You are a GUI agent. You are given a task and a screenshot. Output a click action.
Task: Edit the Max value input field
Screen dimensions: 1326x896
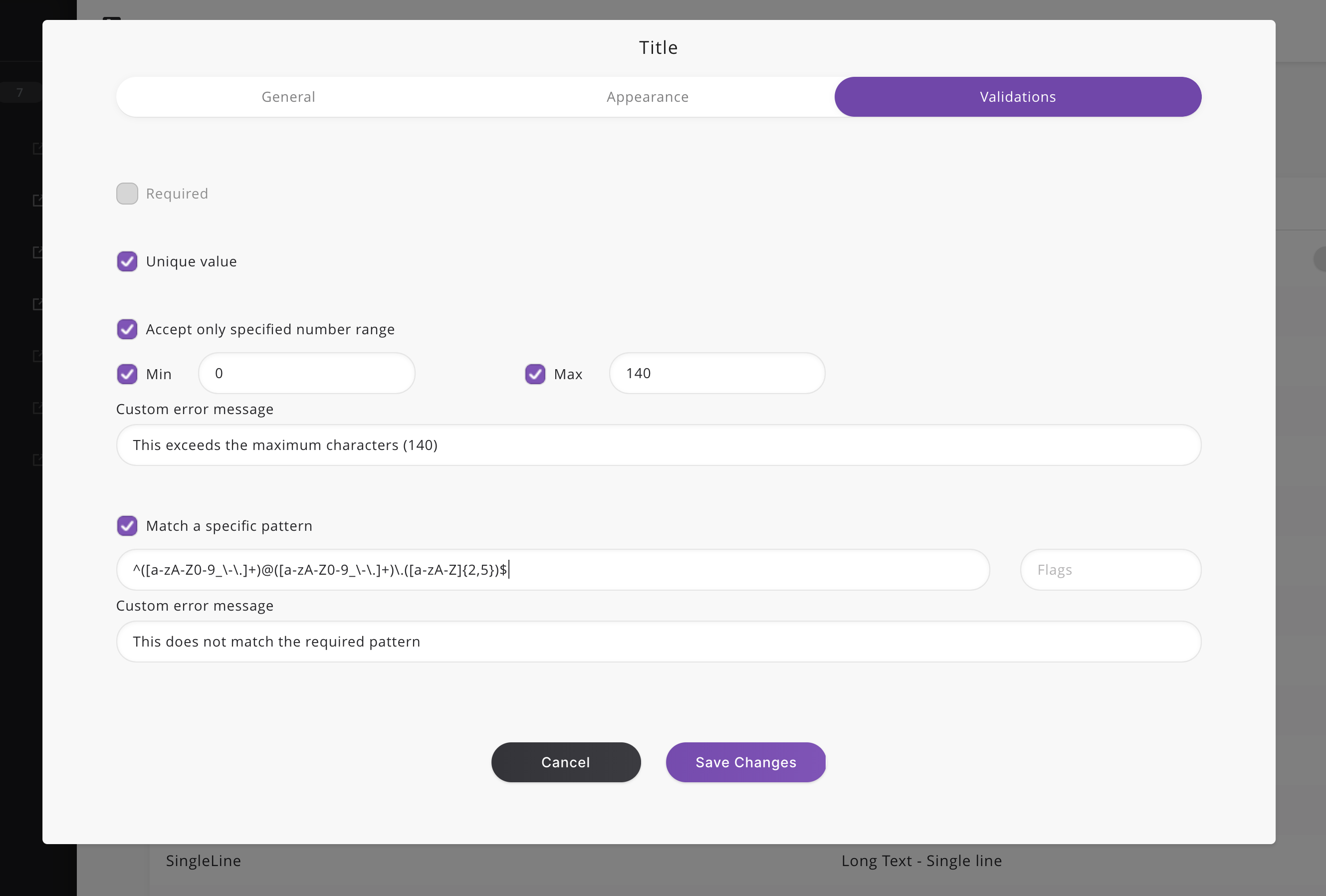(x=717, y=373)
